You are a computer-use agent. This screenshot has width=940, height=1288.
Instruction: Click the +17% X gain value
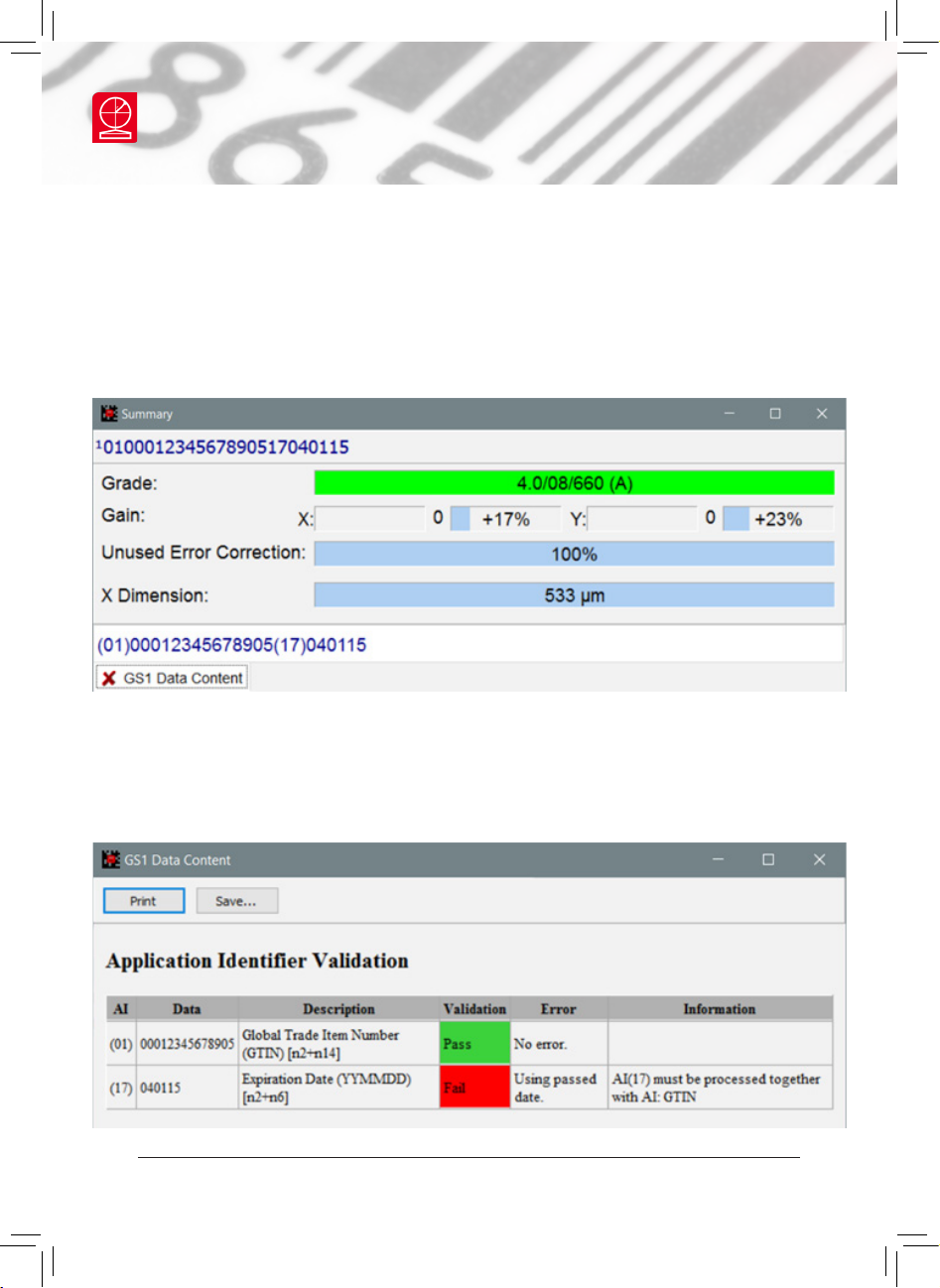tap(506, 519)
